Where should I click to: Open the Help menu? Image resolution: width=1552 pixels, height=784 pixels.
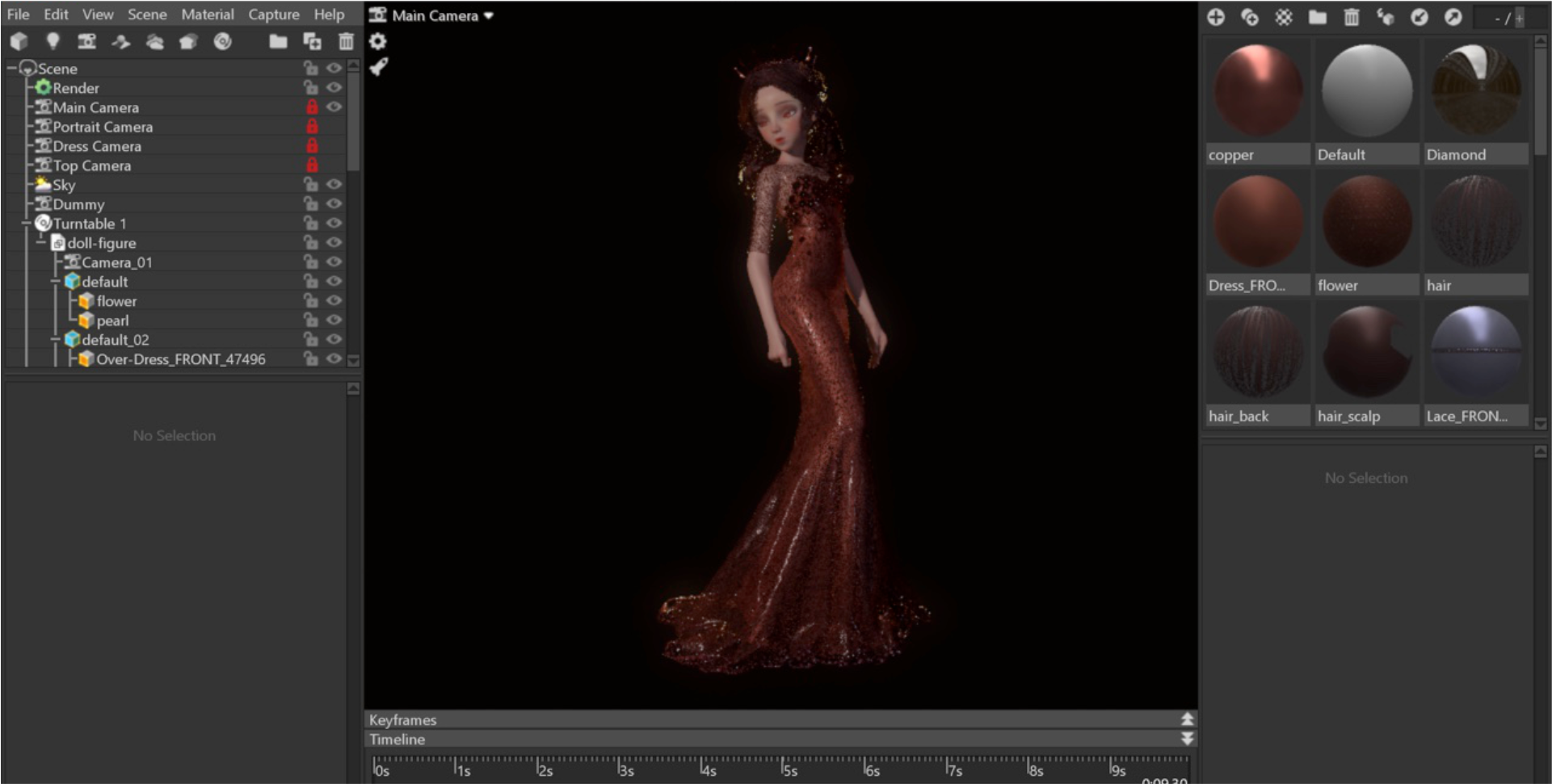(329, 15)
